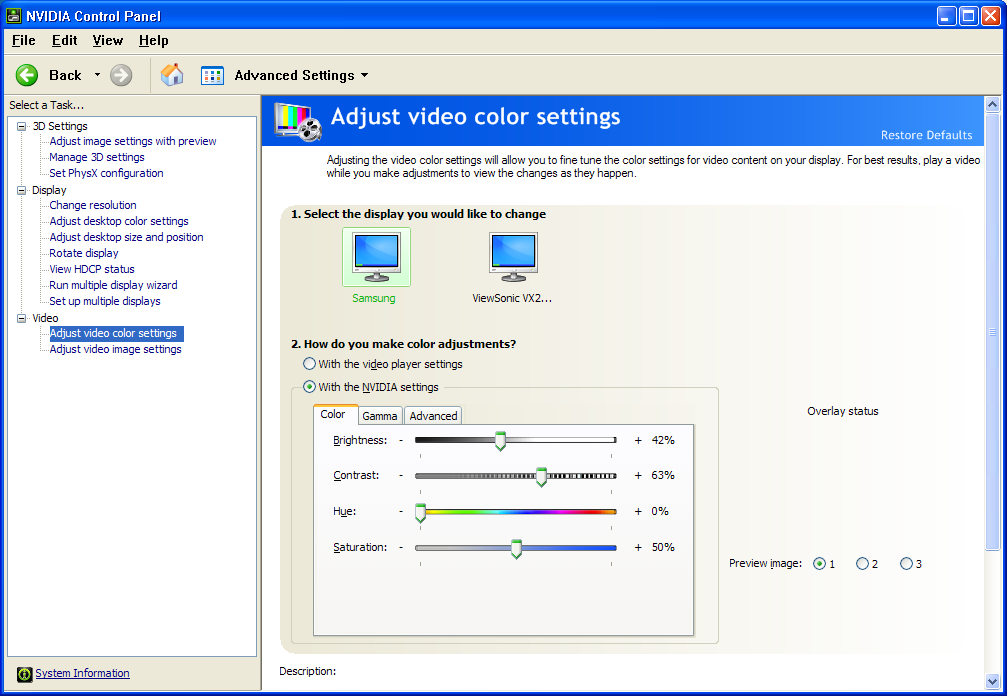
Task: Click Contrast plus sign
Action: pos(638,476)
